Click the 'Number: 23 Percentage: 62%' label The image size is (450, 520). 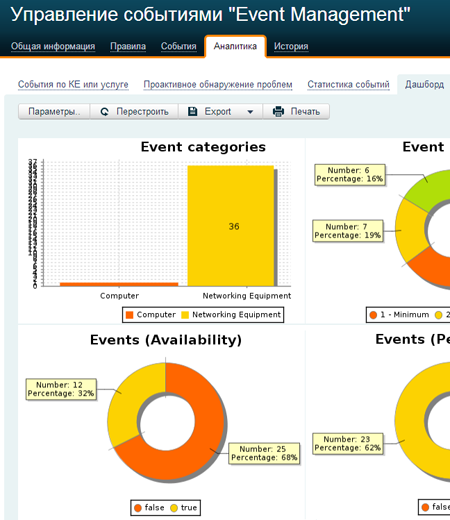[348, 444]
